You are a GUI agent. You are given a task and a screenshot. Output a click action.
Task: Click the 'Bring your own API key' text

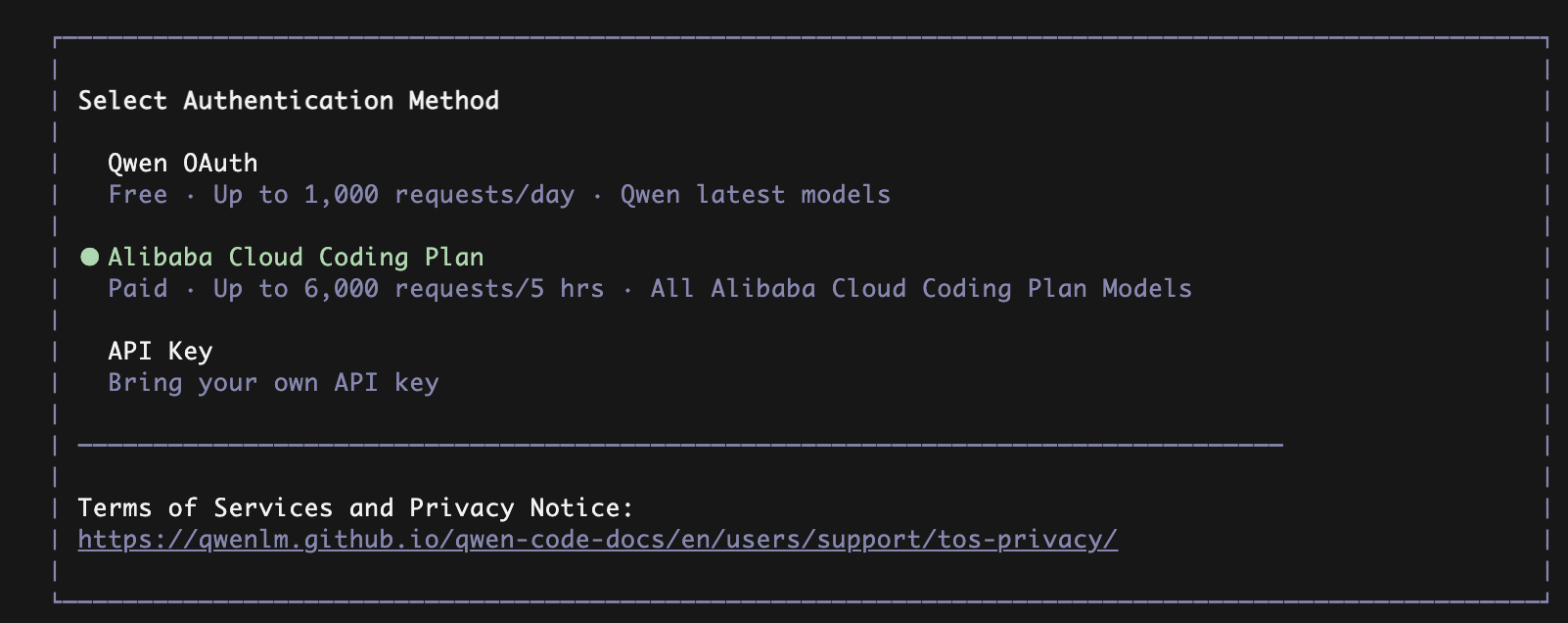click(273, 382)
